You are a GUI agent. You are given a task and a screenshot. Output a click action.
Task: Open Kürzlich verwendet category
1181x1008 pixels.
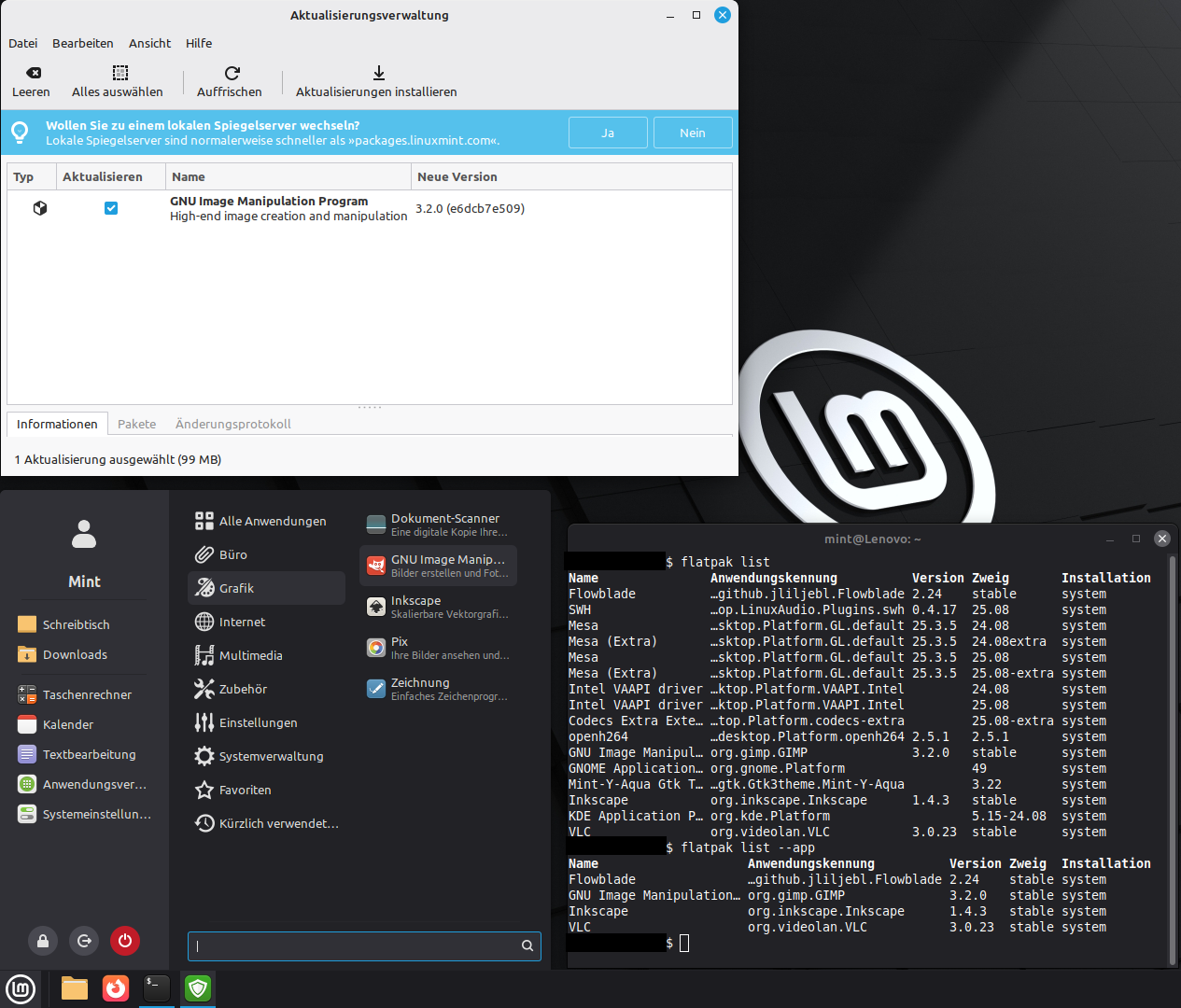(266, 823)
